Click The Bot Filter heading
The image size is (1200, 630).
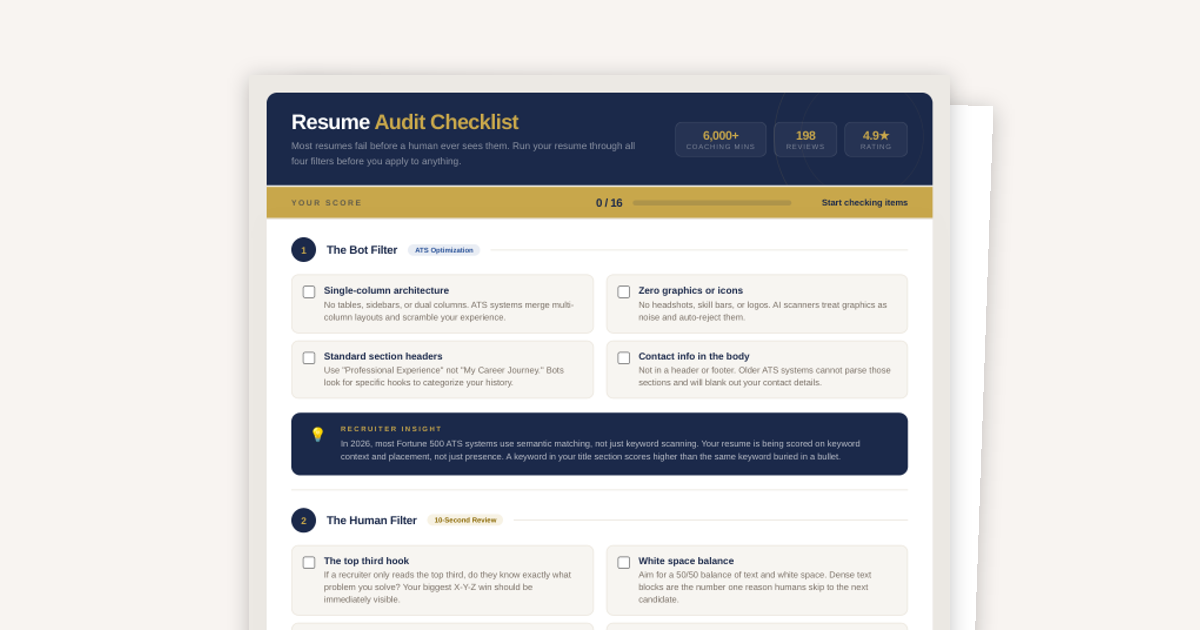(x=362, y=250)
